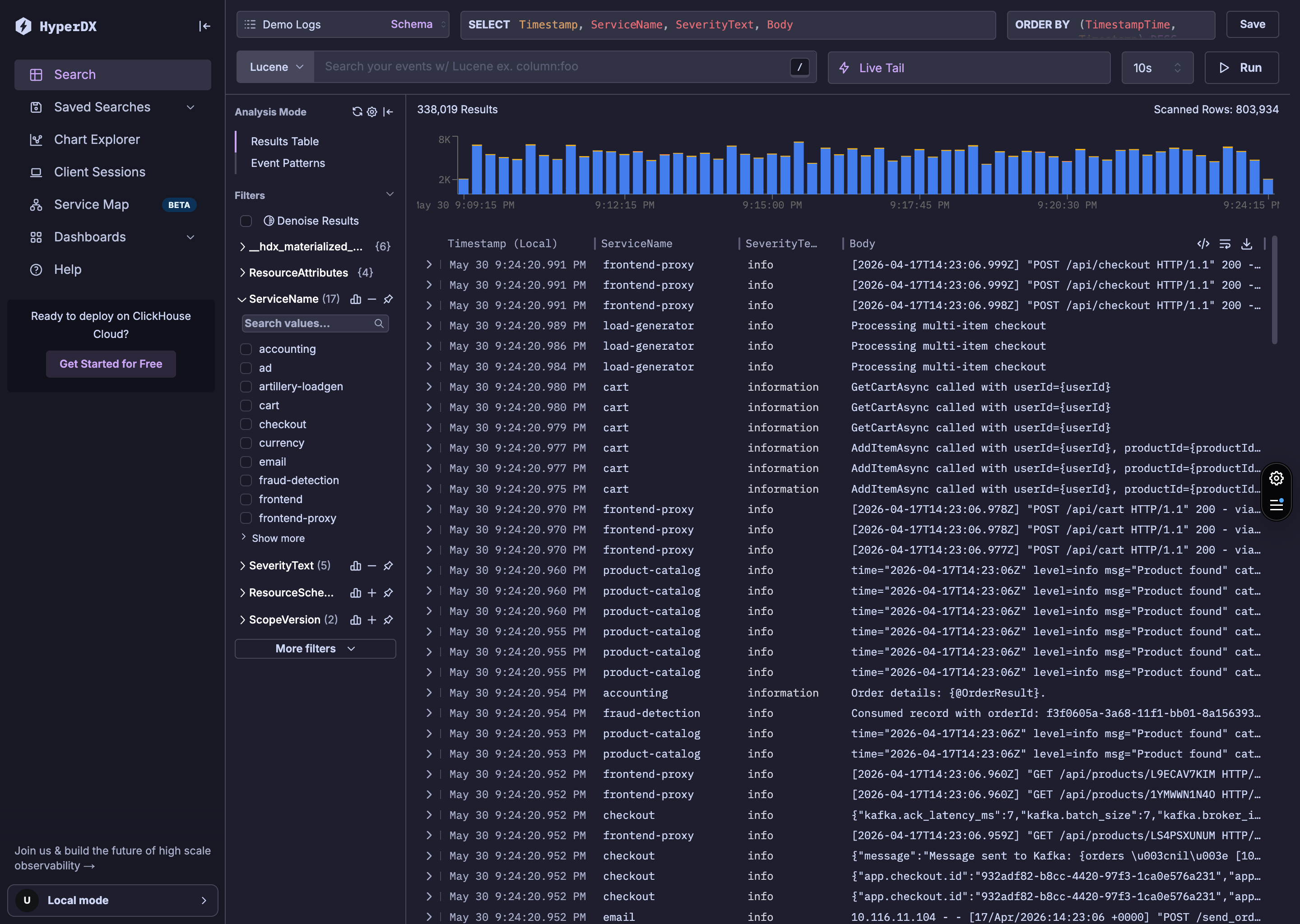Open the Service Map page
Screen dimensions: 1300x924
tap(113, 205)
